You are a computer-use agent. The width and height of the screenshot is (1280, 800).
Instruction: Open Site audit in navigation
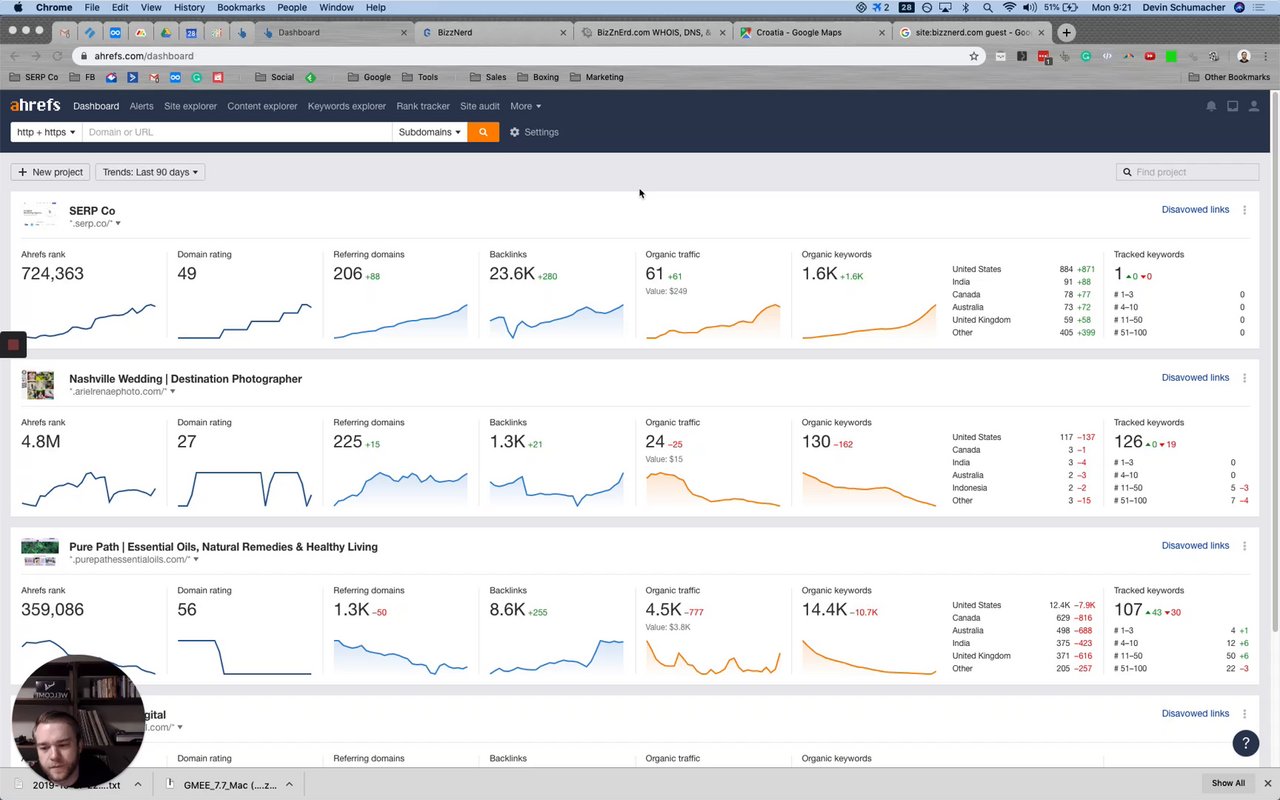[480, 106]
